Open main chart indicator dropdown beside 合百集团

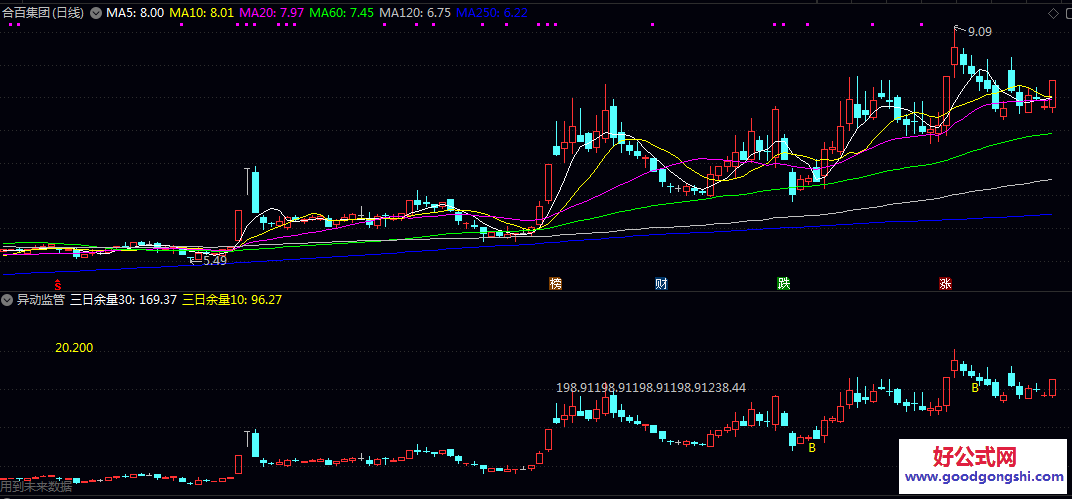[x=96, y=13]
